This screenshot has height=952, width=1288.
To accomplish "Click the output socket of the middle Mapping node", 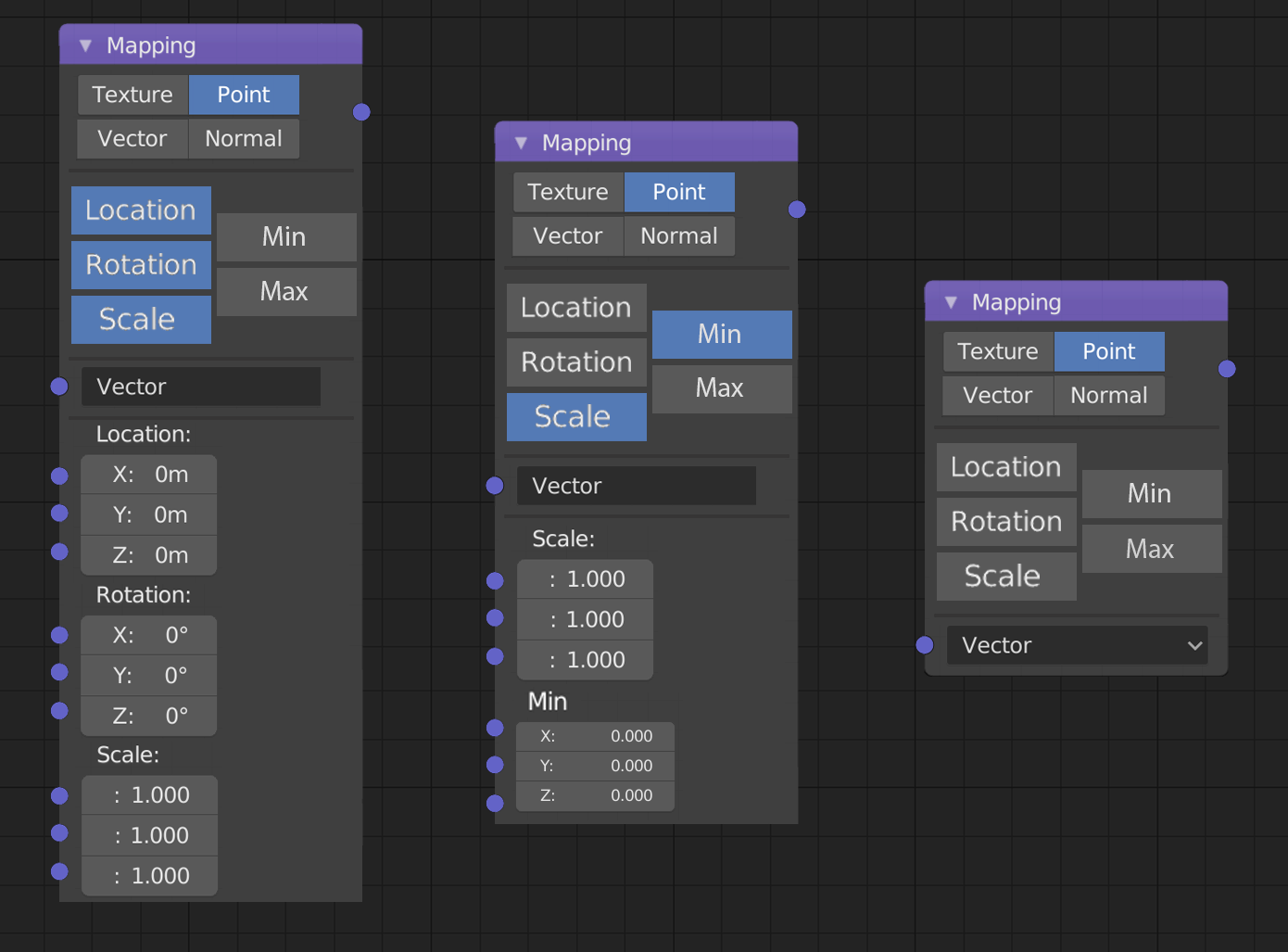I will tap(797, 209).
